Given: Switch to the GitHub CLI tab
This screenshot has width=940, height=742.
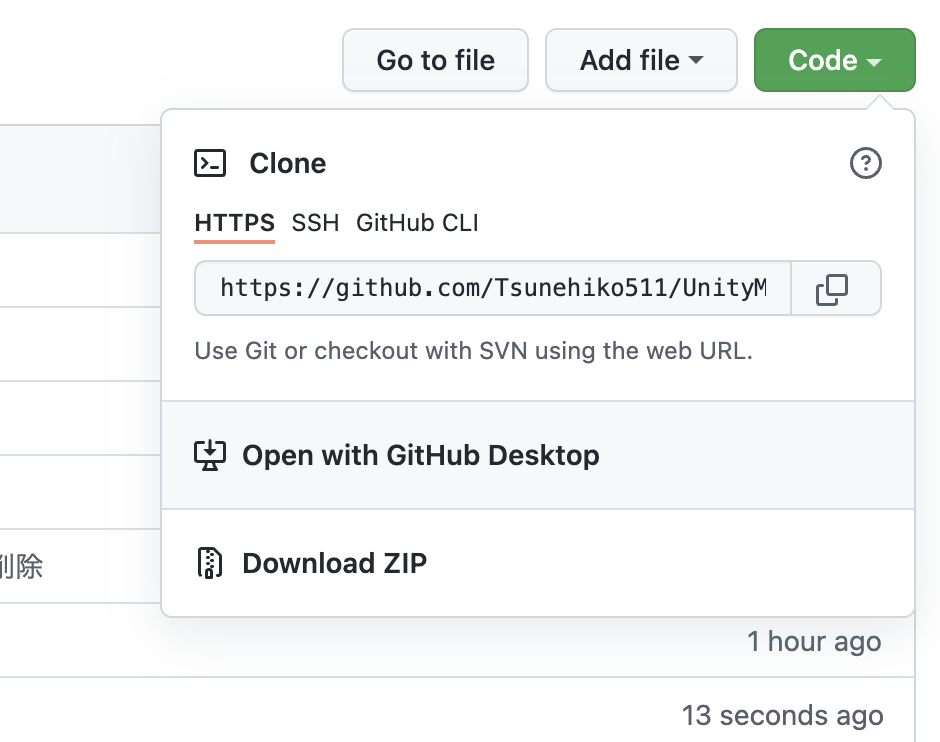Looking at the screenshot, I should (417, 223).
